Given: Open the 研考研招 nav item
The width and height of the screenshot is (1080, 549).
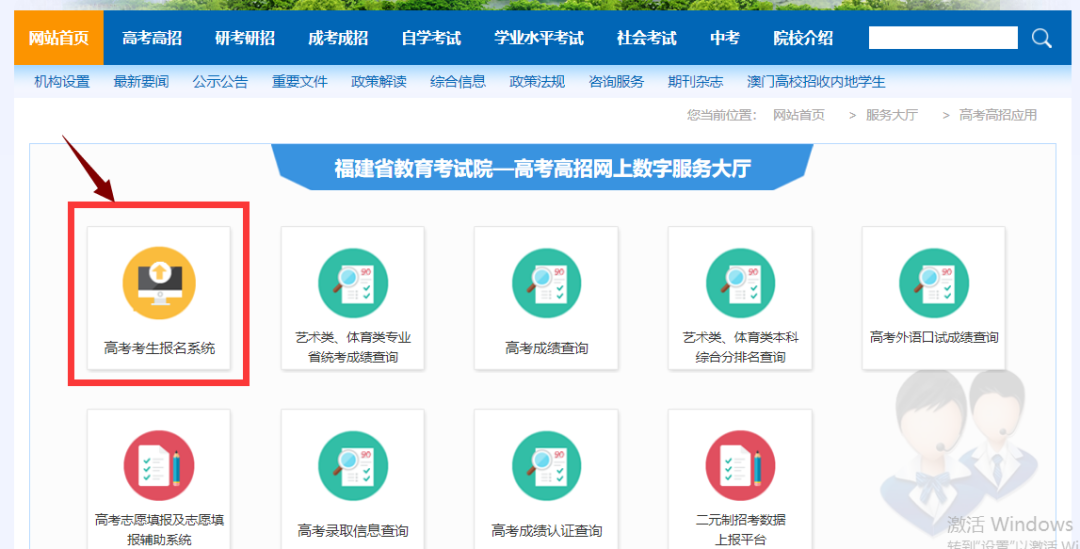Looking at the screenshot, I should pos(245,38).
